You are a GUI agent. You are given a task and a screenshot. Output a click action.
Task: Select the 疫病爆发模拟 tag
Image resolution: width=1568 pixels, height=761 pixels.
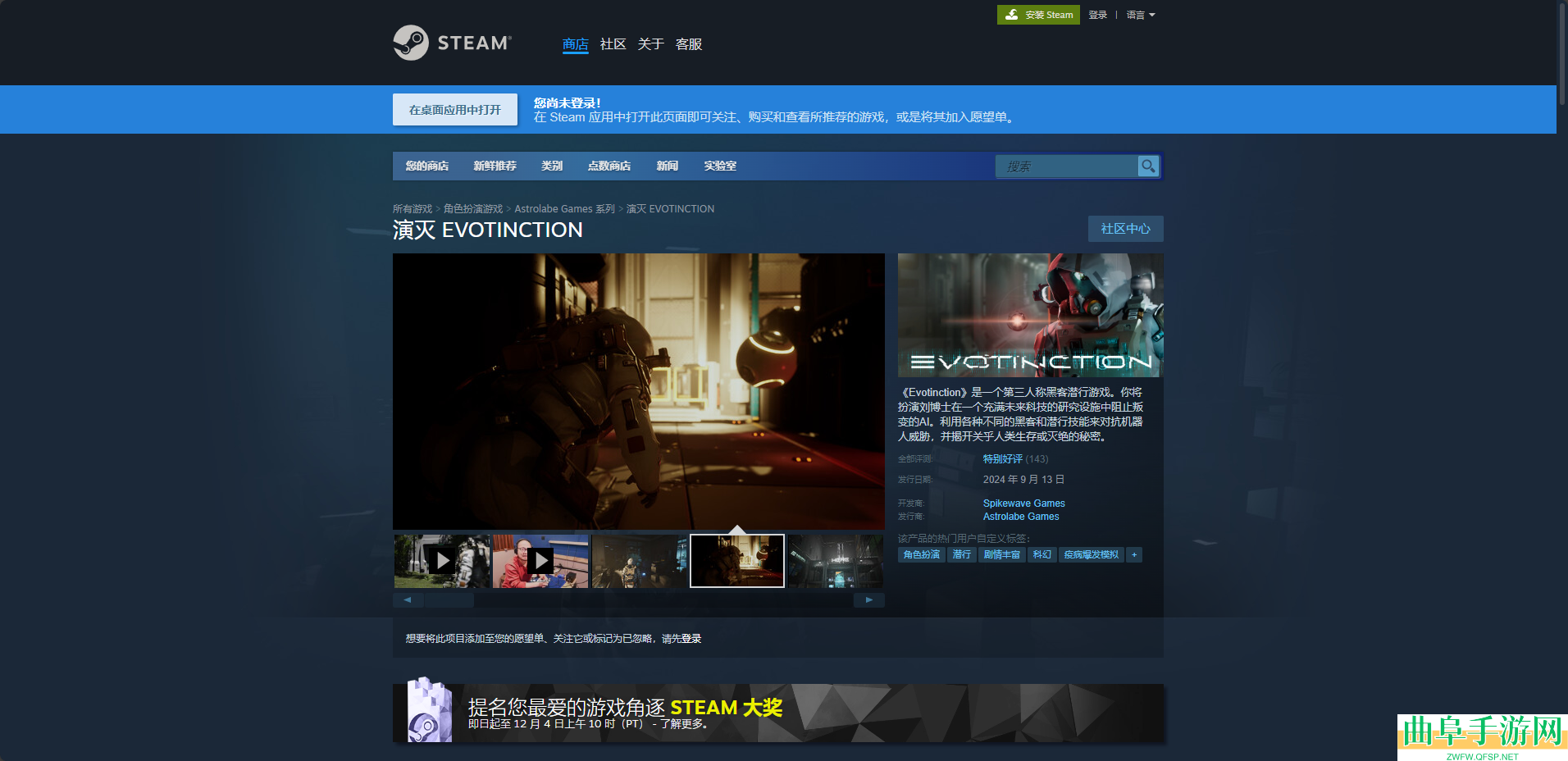click(1092, 555)
